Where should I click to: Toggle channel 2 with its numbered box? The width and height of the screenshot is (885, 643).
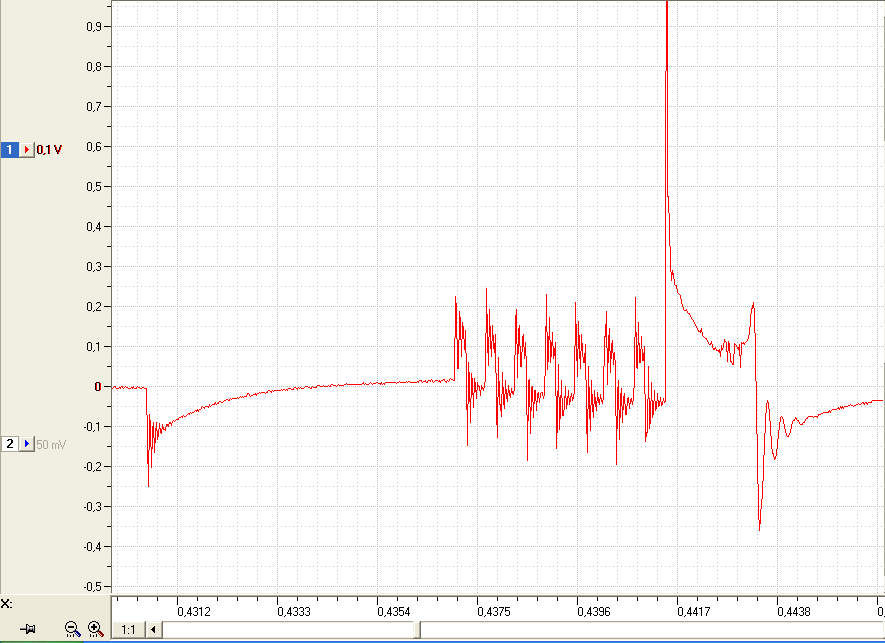tap(10, 444)
